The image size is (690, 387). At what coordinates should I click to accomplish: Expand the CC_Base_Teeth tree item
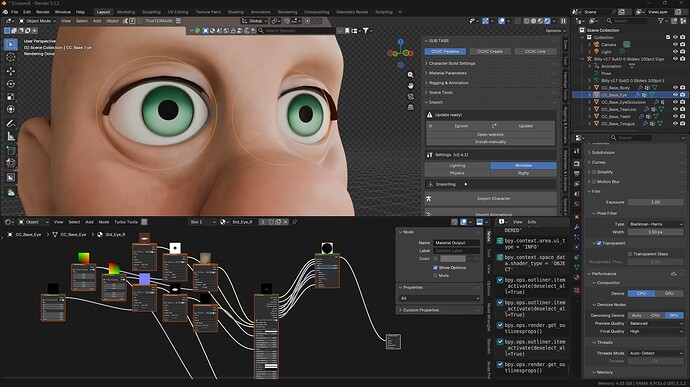pyautogui.click(x=590, y=117)
